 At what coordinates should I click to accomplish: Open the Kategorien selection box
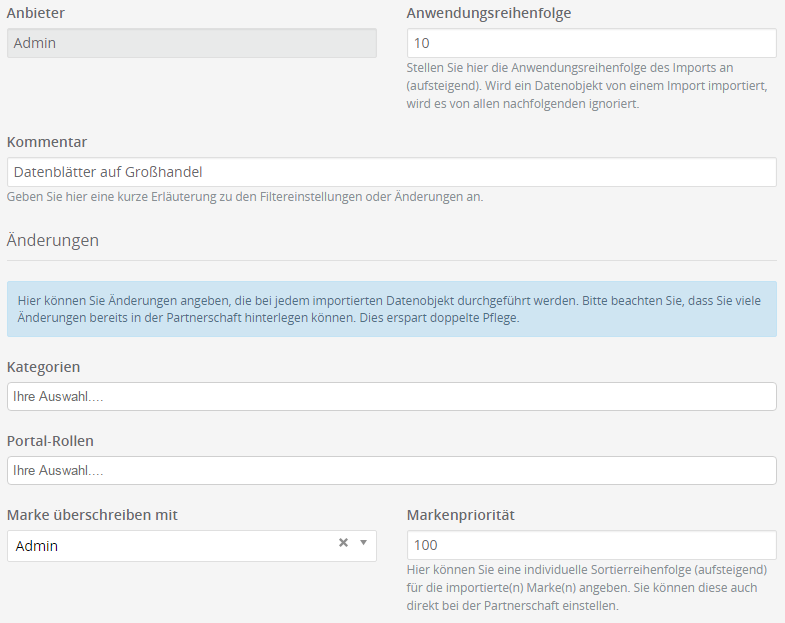tap(391, 397)
